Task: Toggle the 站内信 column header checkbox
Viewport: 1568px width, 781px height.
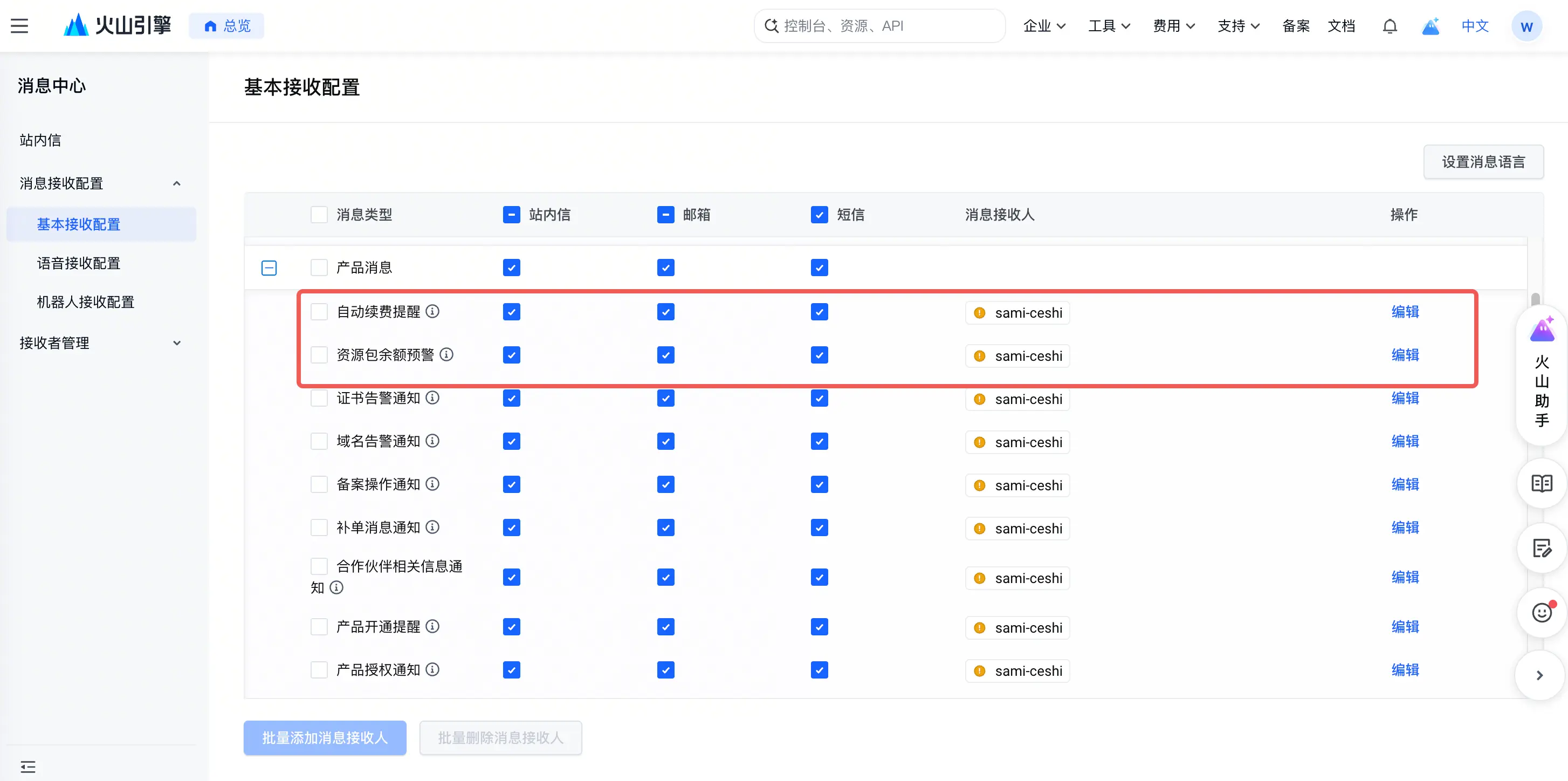Action: 511,214
